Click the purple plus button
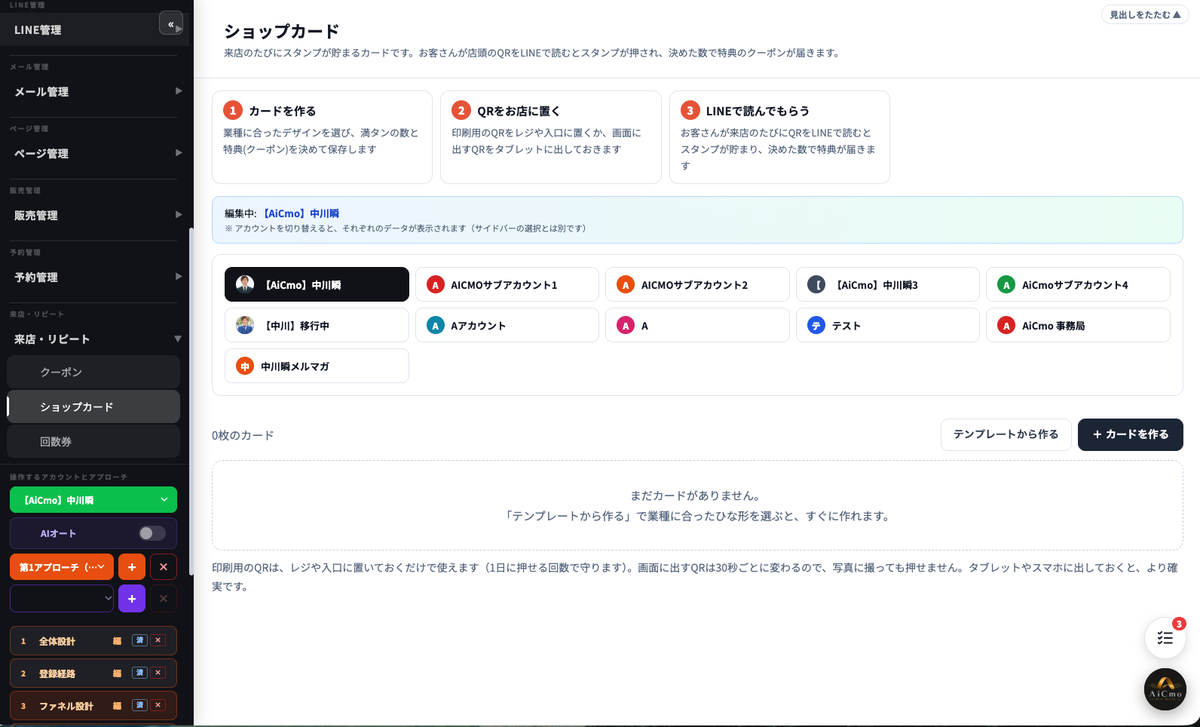Viewport: 1200px width, 727px height. point(132,598)
